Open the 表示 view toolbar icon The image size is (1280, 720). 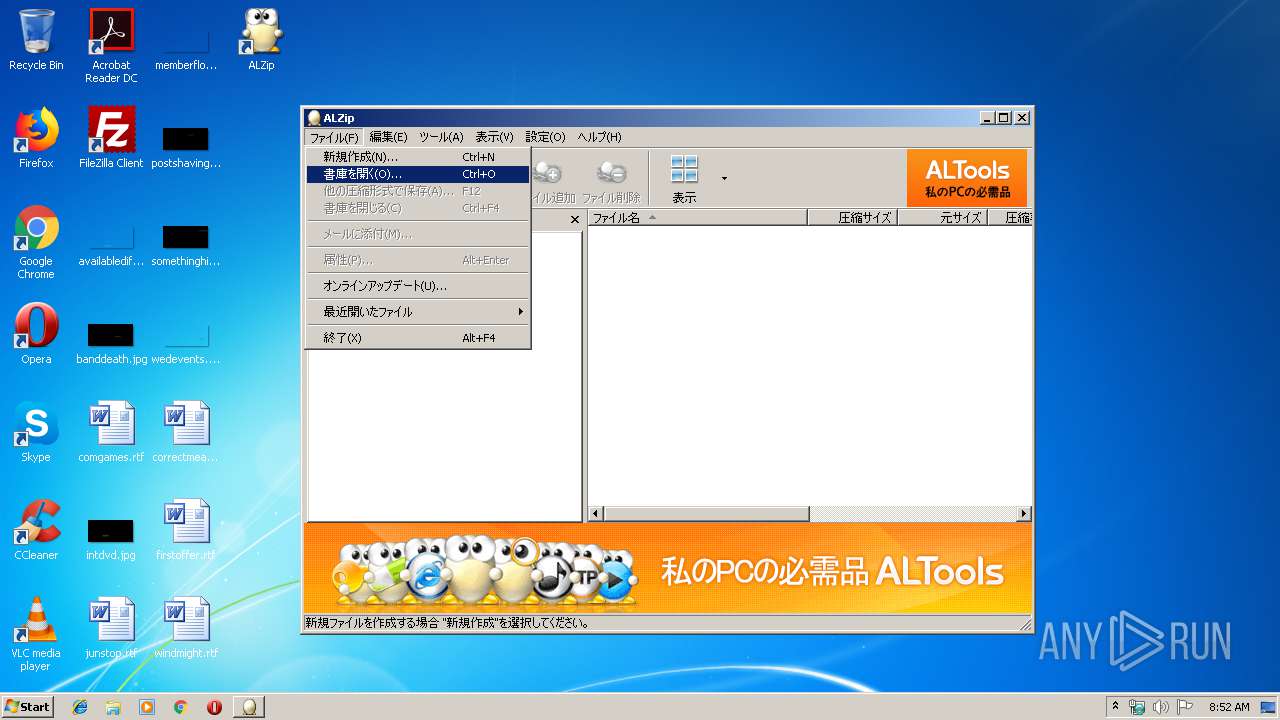[x=684, y=179]
